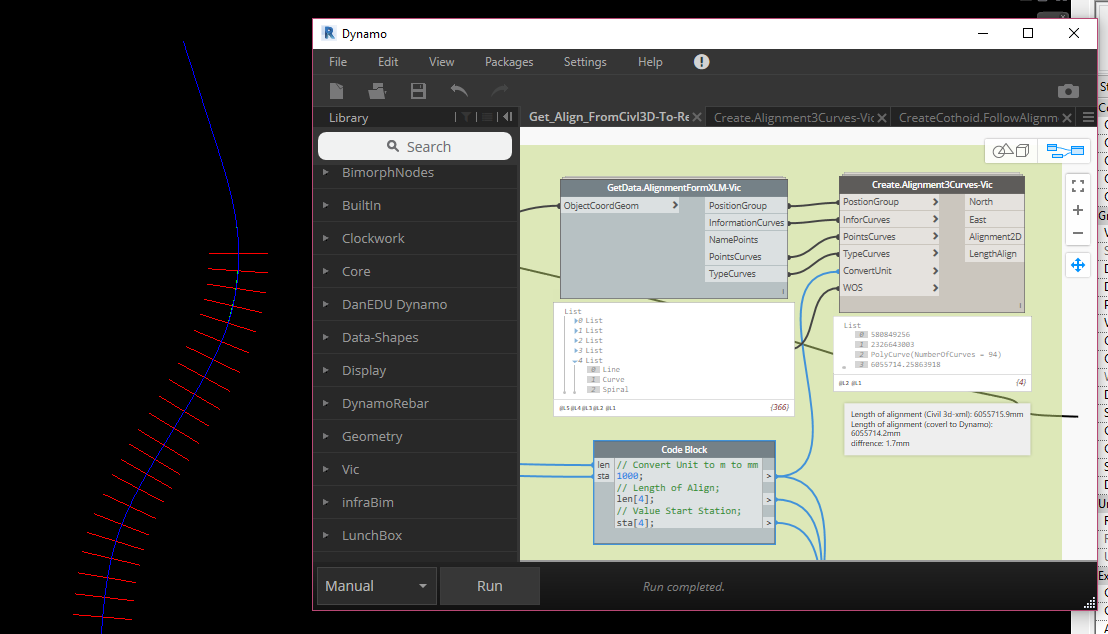Click the Zoom to Fit icon

(x=1078, y=186)
